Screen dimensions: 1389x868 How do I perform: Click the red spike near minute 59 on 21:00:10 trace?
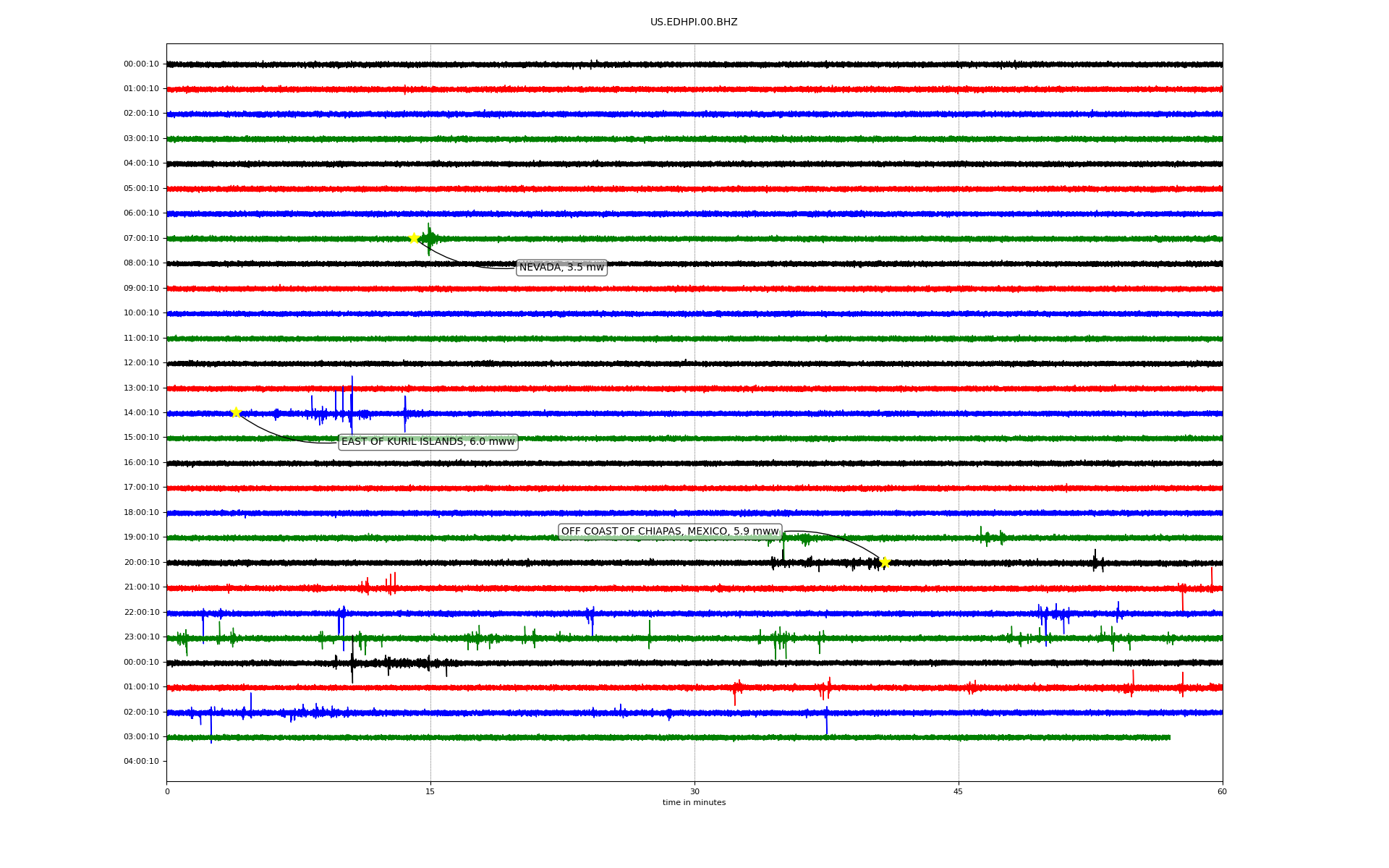[x=1212, y=579]
